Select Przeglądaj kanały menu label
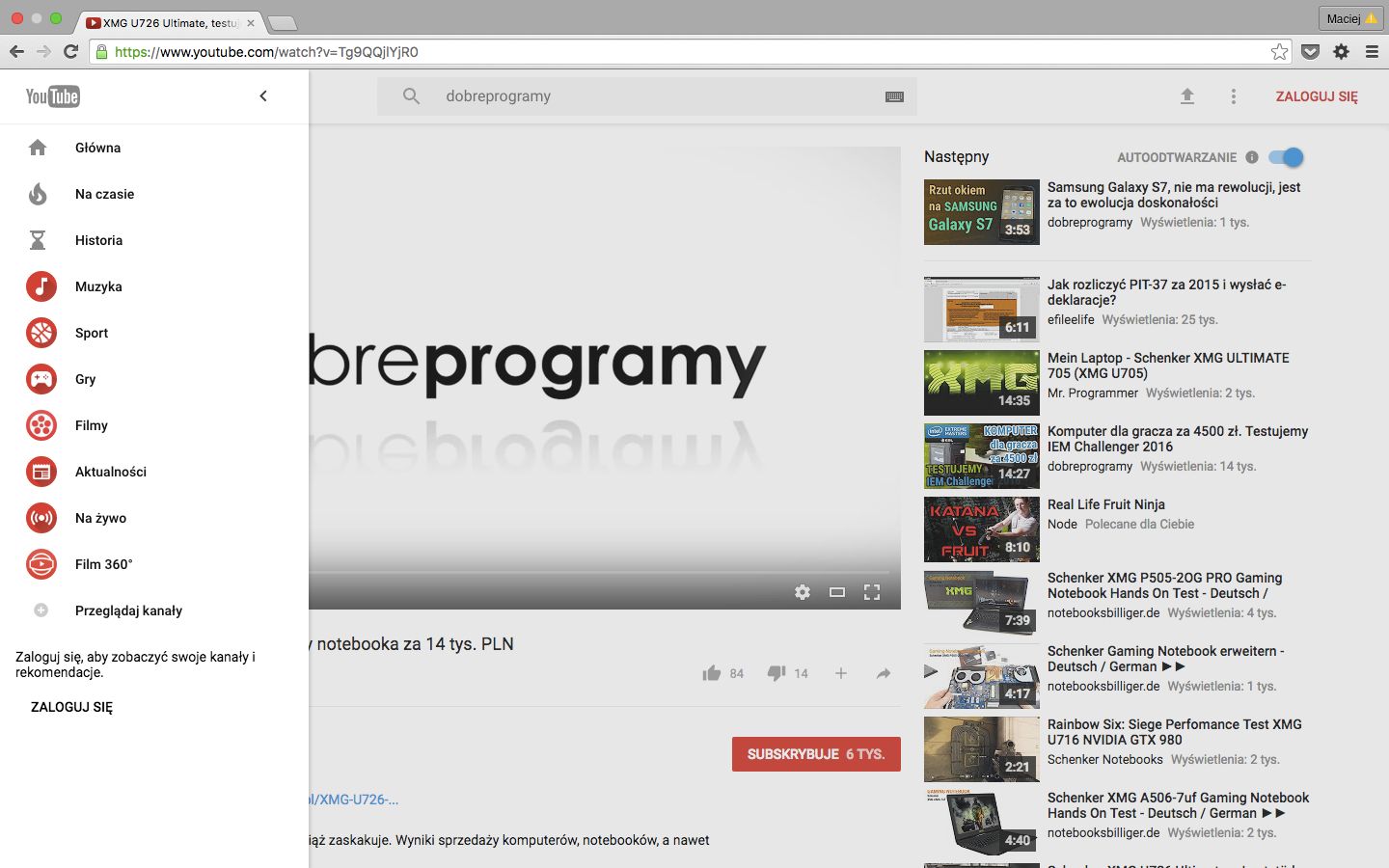The height and width of the screenshot is (868, 1389). coord(129,610)
